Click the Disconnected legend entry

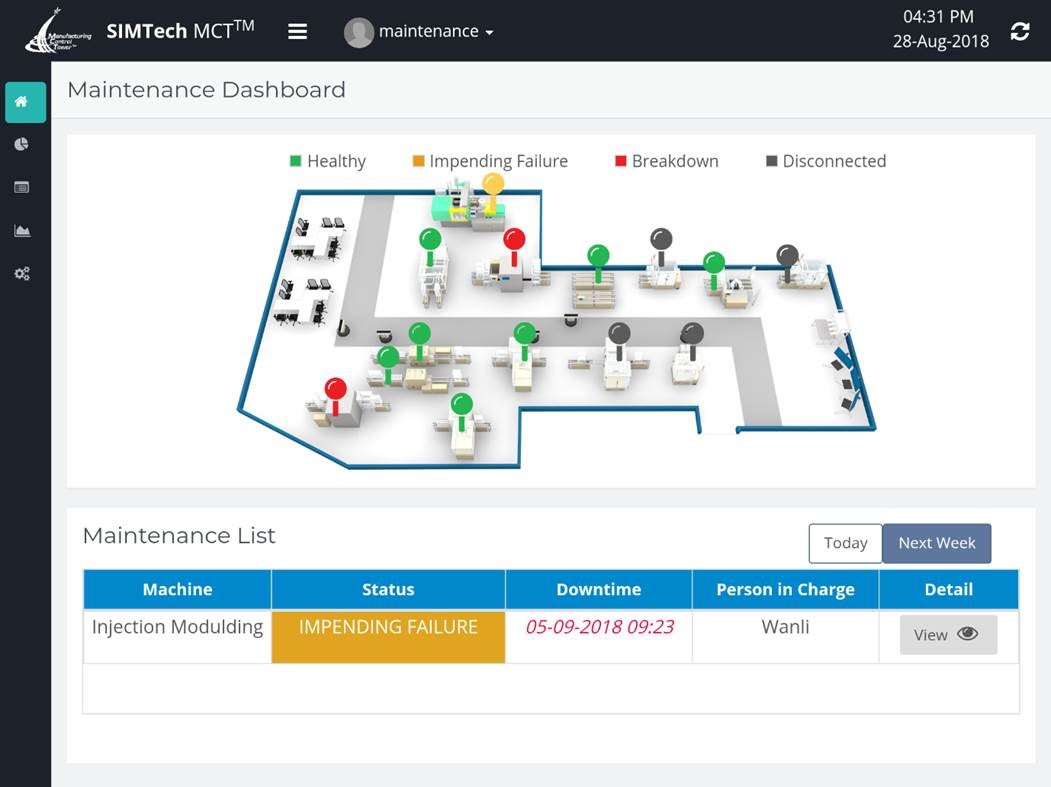coord(825,161)
